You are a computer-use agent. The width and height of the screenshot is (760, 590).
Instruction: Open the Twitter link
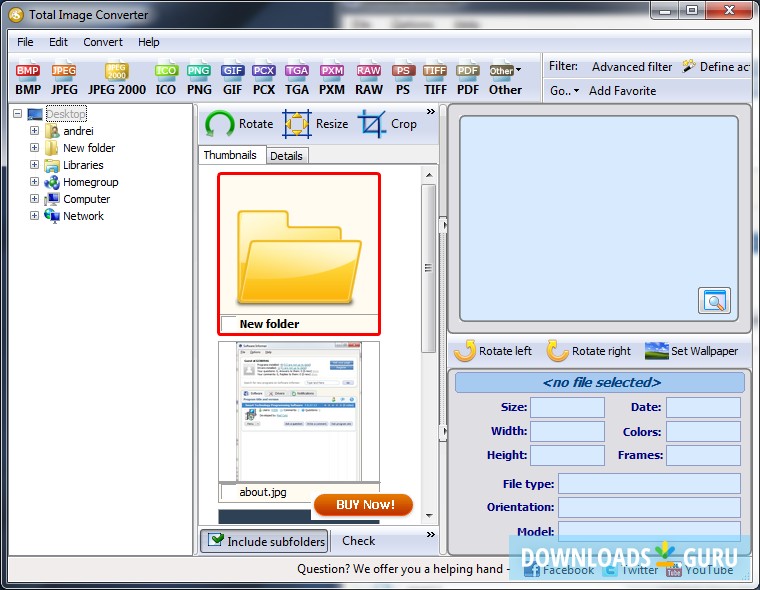(x=630, y=570)
